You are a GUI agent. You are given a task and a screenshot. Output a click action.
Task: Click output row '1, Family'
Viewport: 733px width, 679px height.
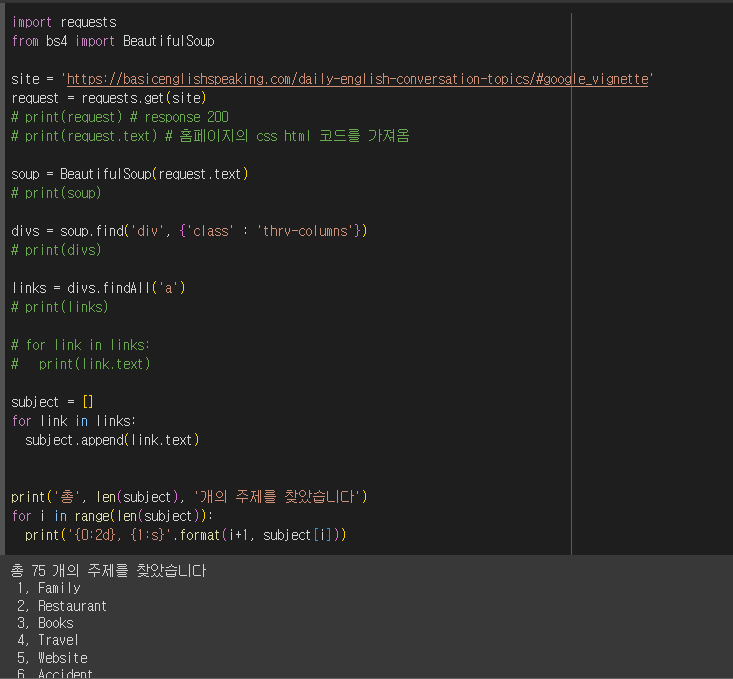(x=49, y=588)
